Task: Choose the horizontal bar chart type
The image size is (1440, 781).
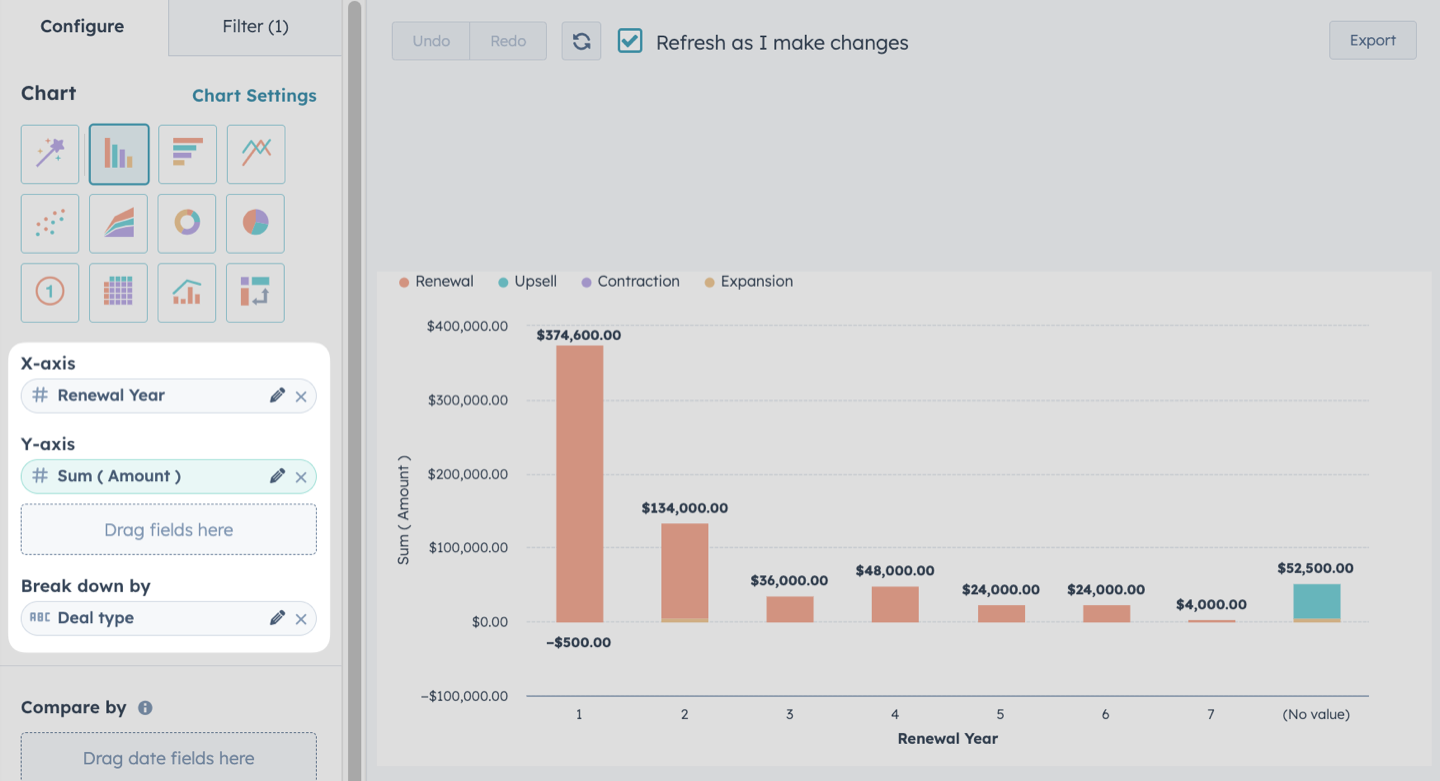Action: point(187,154)
